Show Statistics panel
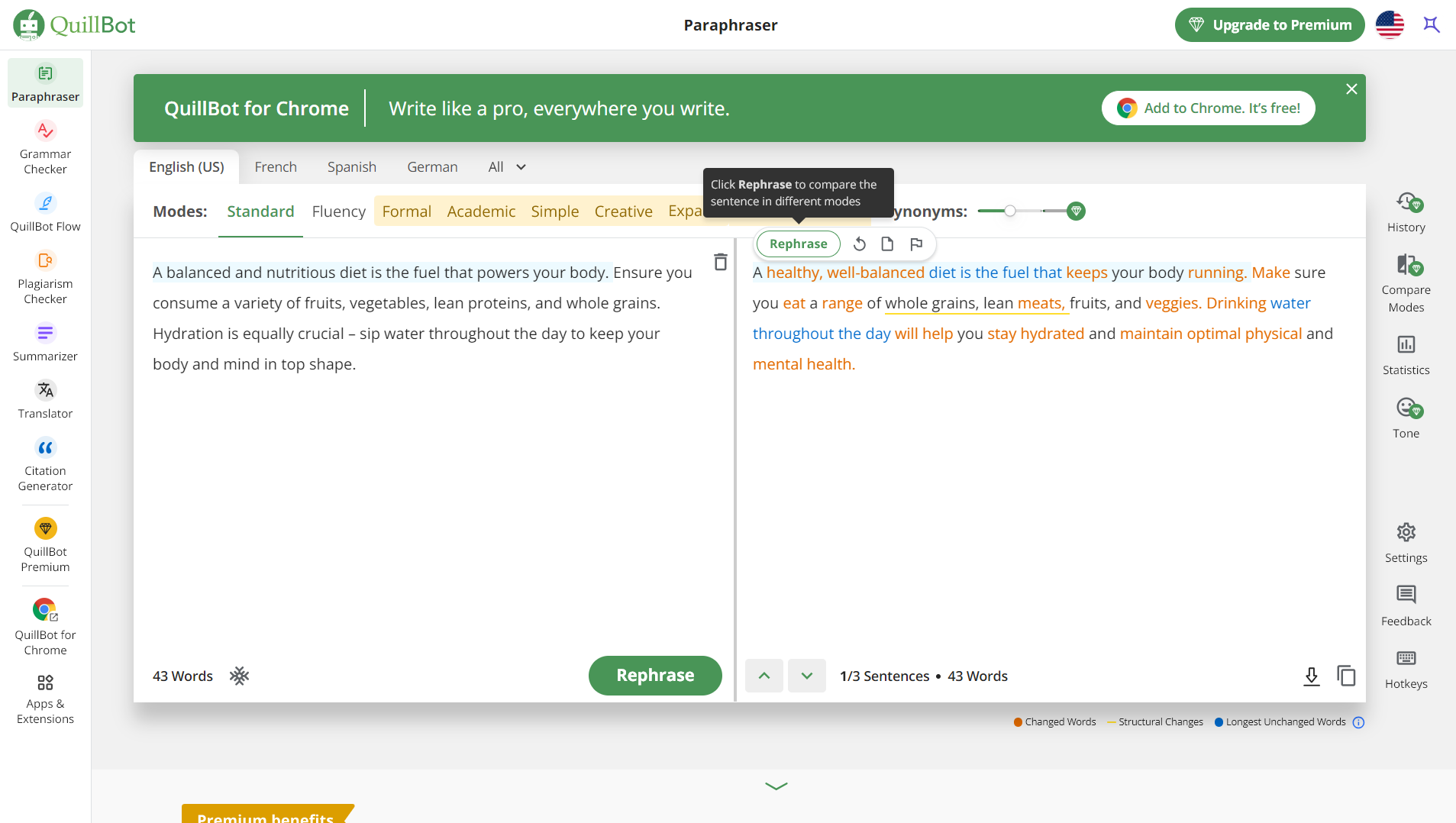The image size is (1456, 823). point(1406,356)
